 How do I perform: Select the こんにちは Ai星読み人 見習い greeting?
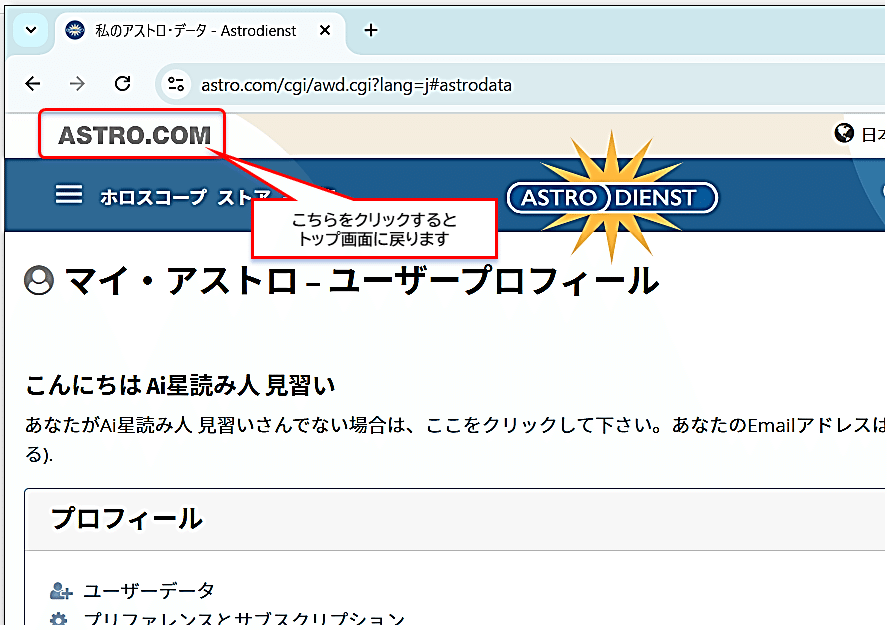180,386
